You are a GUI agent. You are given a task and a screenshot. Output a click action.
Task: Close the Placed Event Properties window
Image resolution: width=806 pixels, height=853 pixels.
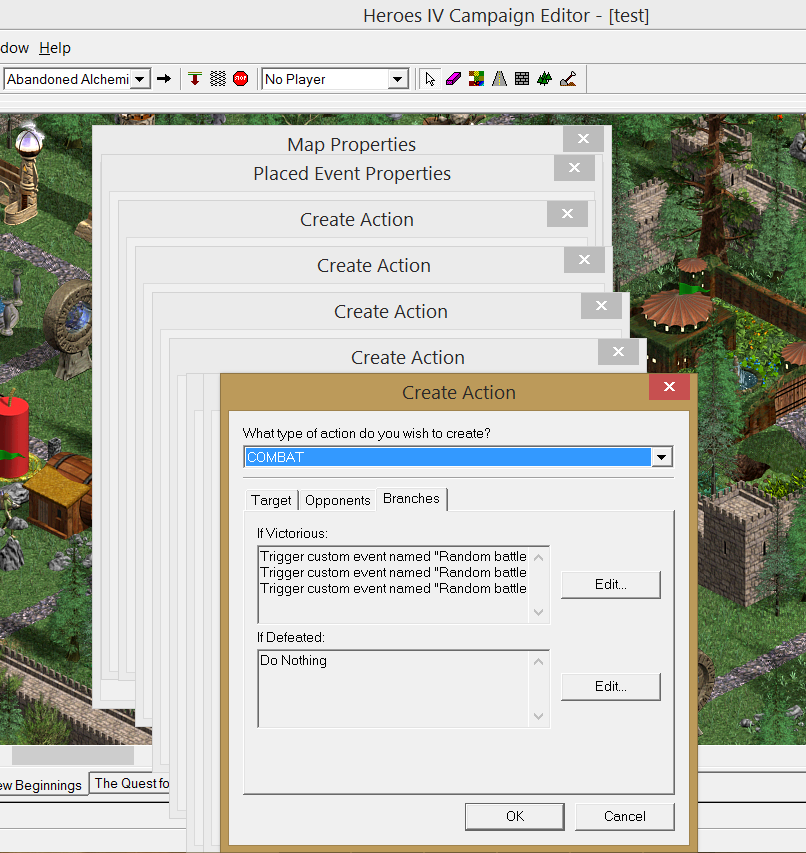click(574, 168)
